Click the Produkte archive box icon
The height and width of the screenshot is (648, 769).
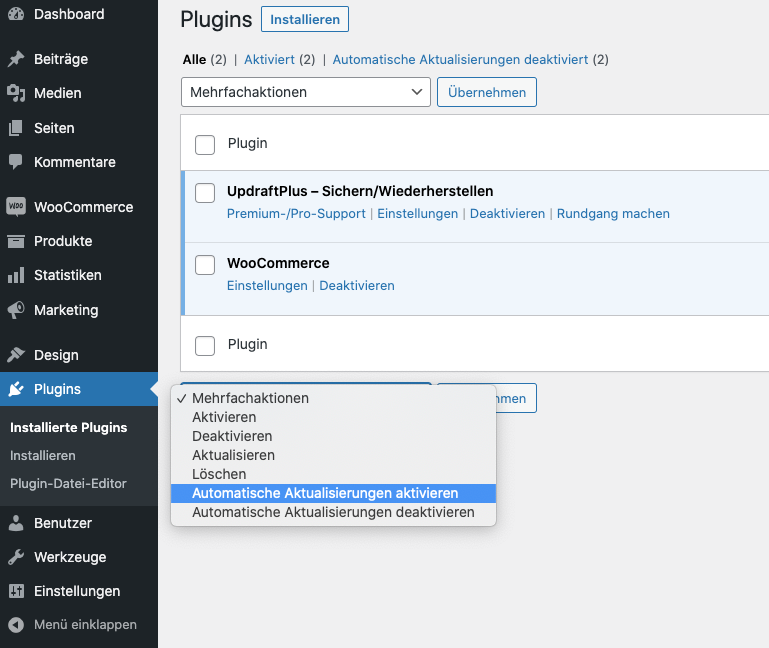point(16,241)
